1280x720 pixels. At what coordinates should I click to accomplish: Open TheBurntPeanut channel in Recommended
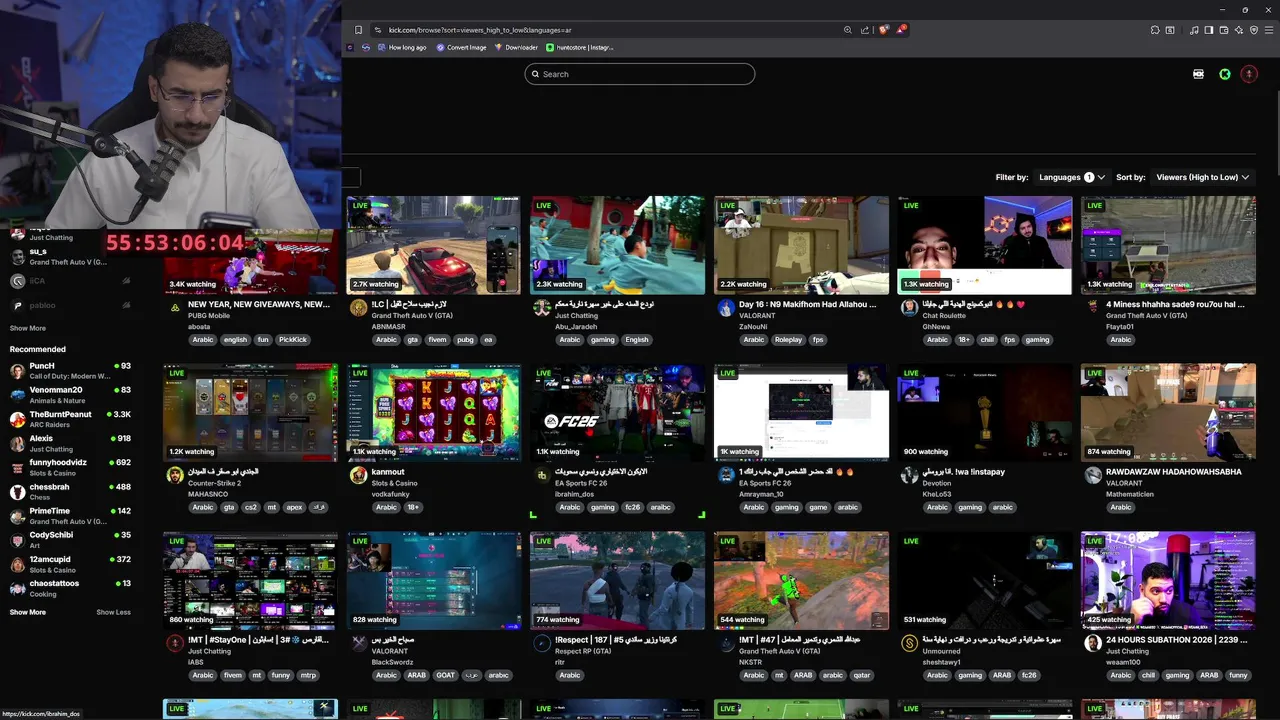click(70, 418)
